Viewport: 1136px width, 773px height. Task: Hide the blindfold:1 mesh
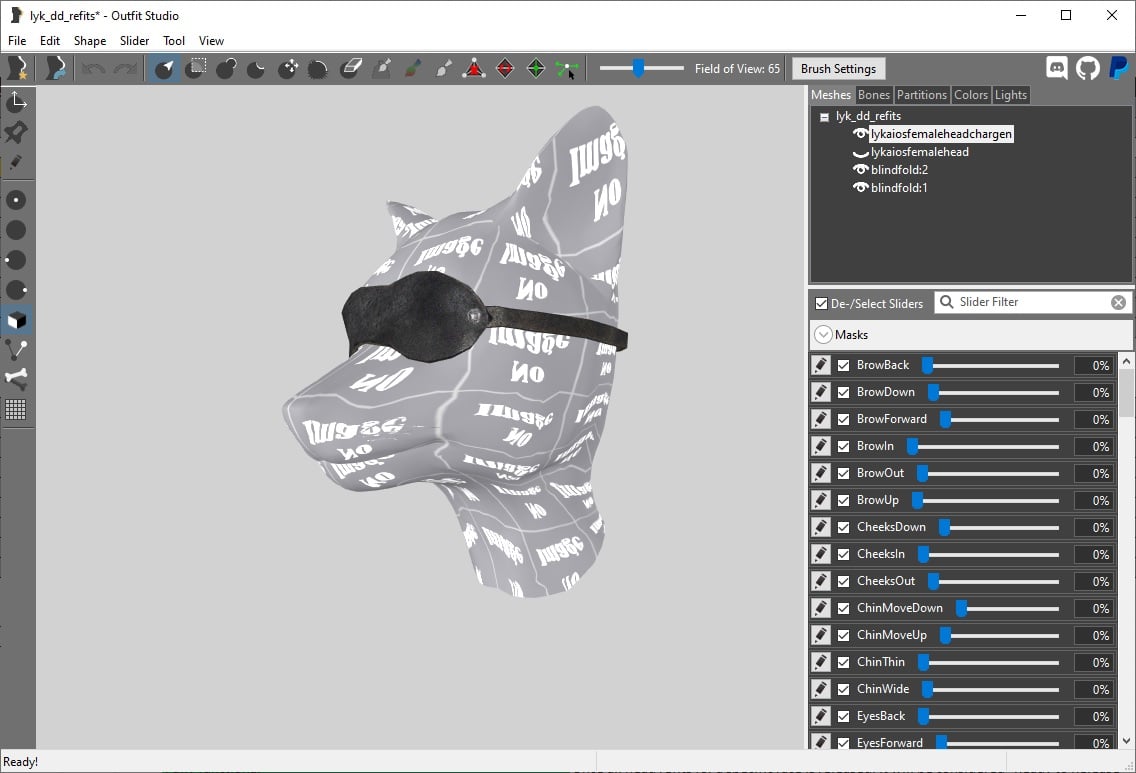pyautogui.click(x=861, y=188)
